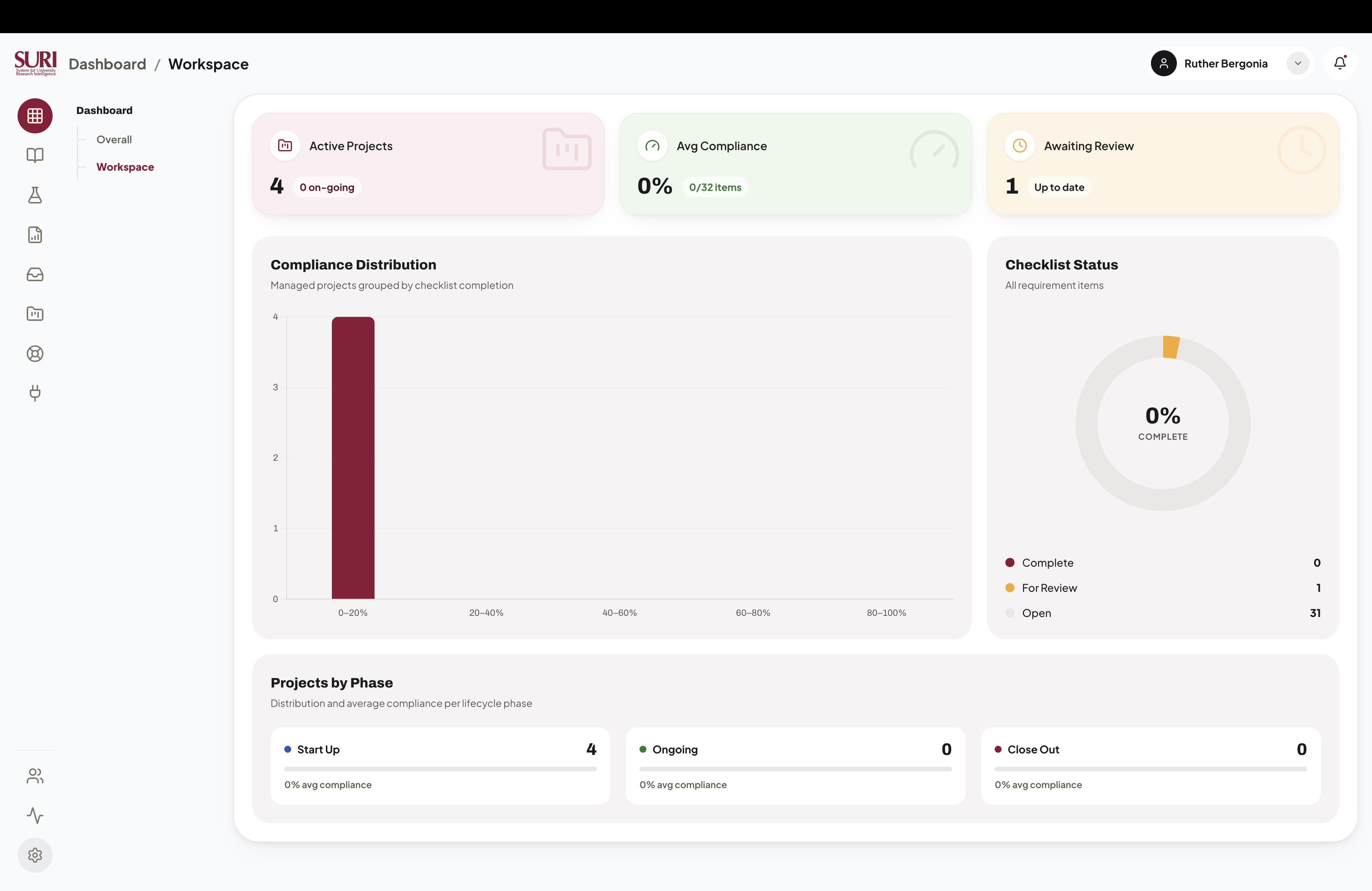
Task: Open the lifebuoy support icon in sidebar
Action: pyautogui.click(x=35, y=353)
